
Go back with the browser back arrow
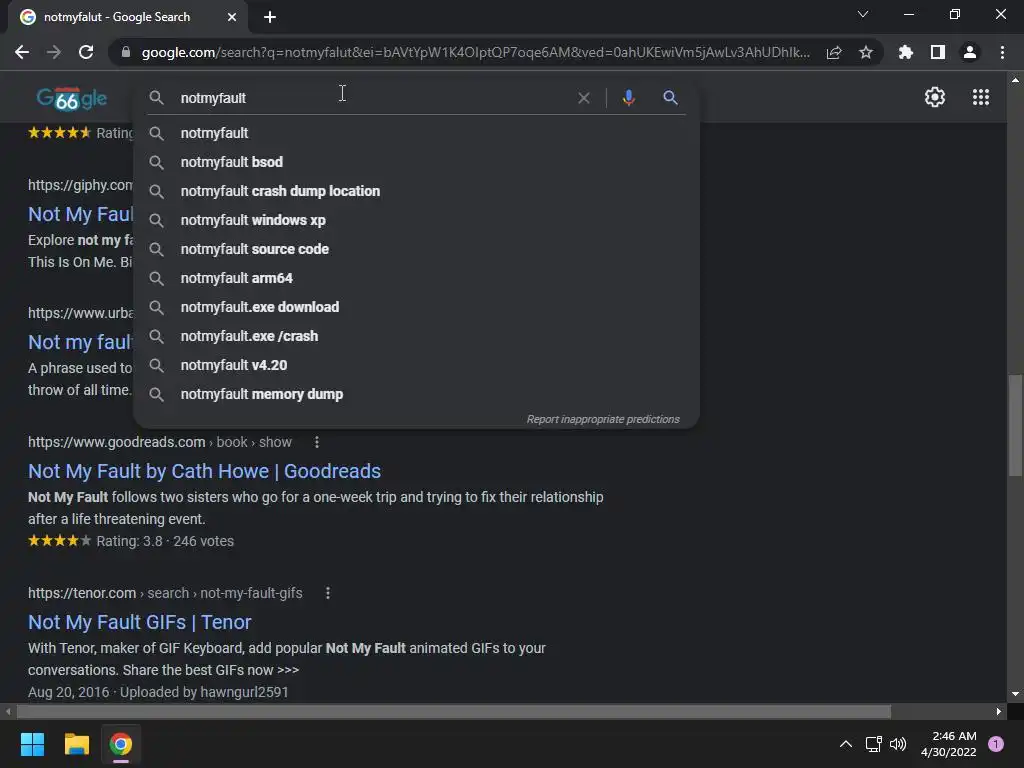[x=22, y=52]
